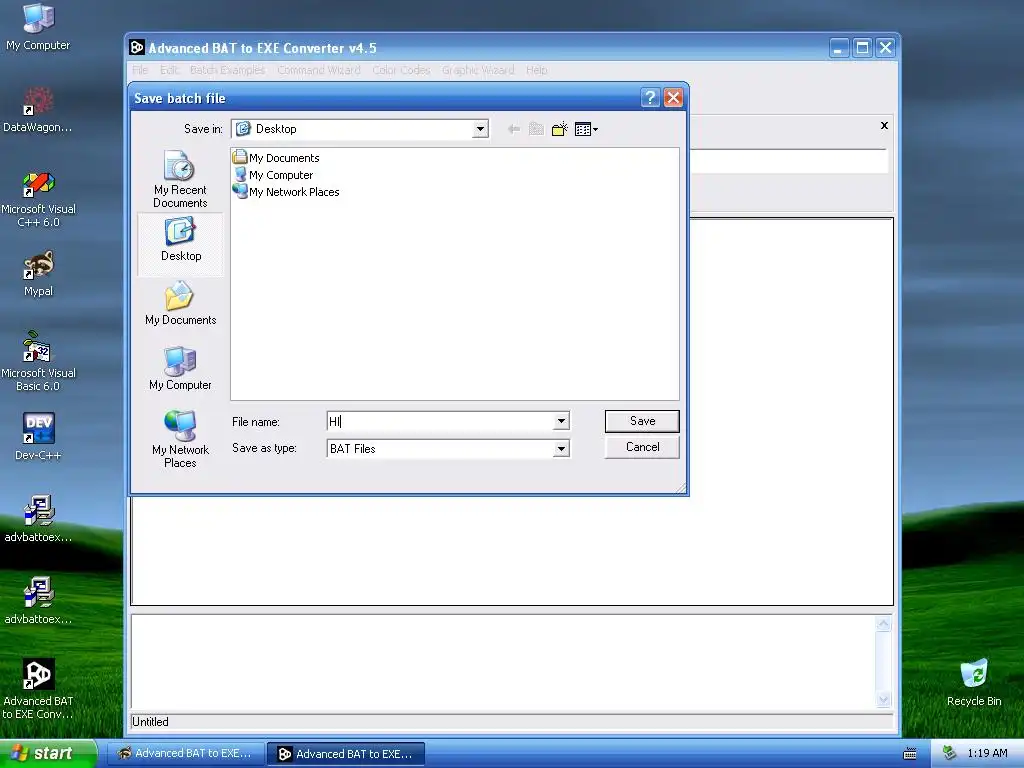Open the Graphic Wizard menu
This screenshot has height=768, width=1024.
click(478, 70)
